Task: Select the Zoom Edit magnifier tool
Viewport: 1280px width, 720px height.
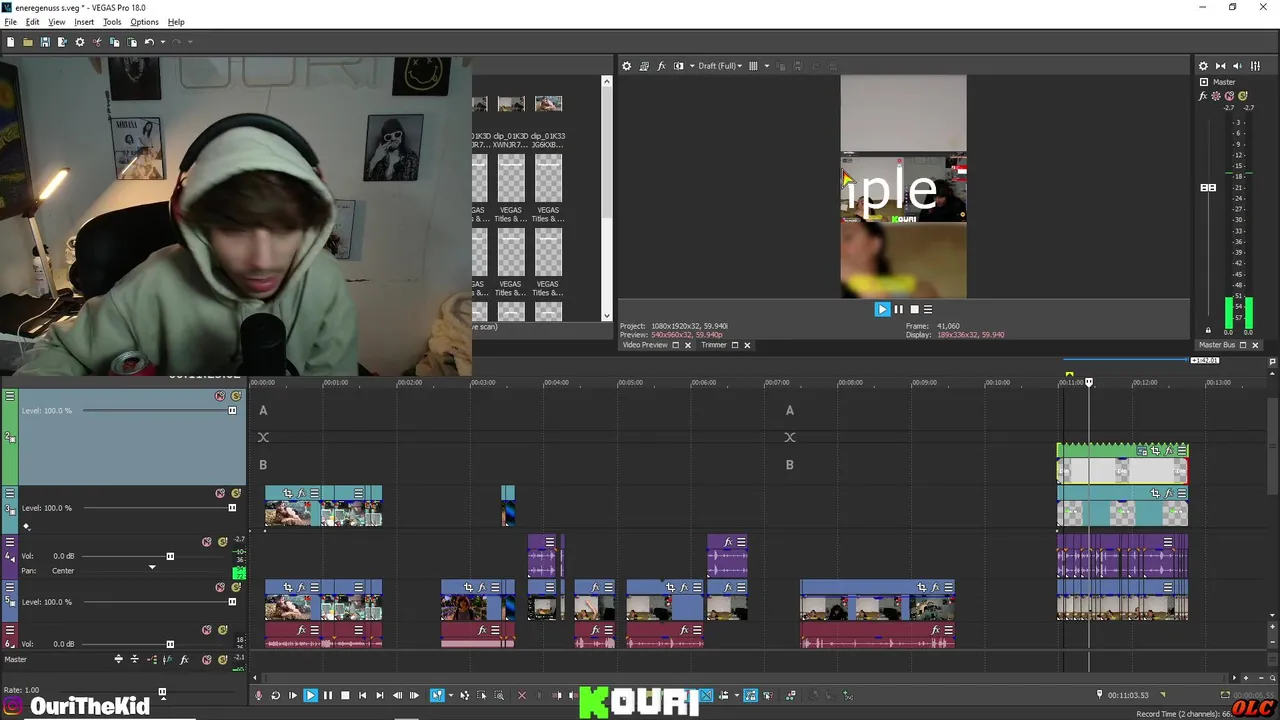Action: point(499,695)
